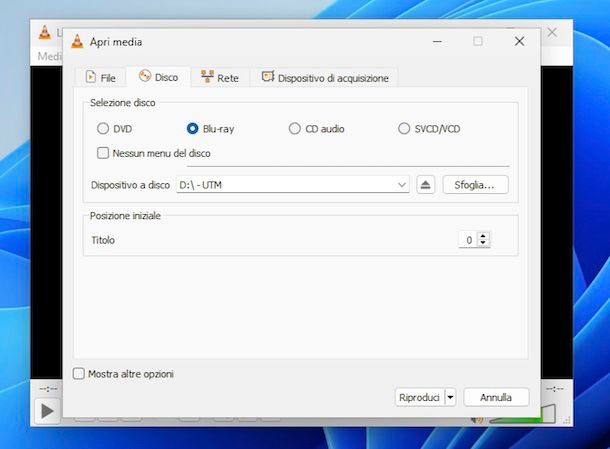Toggle Mostra altre opzioni checkbox
Viewport: 610px width, 449px height.
tap(79, 374)
